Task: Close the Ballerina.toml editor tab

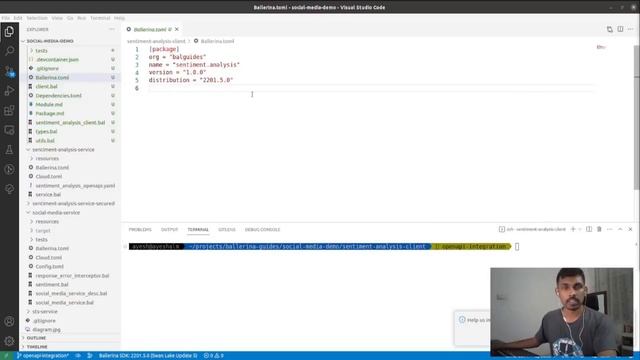Action: pyautogui.click(x=177, y=29)
